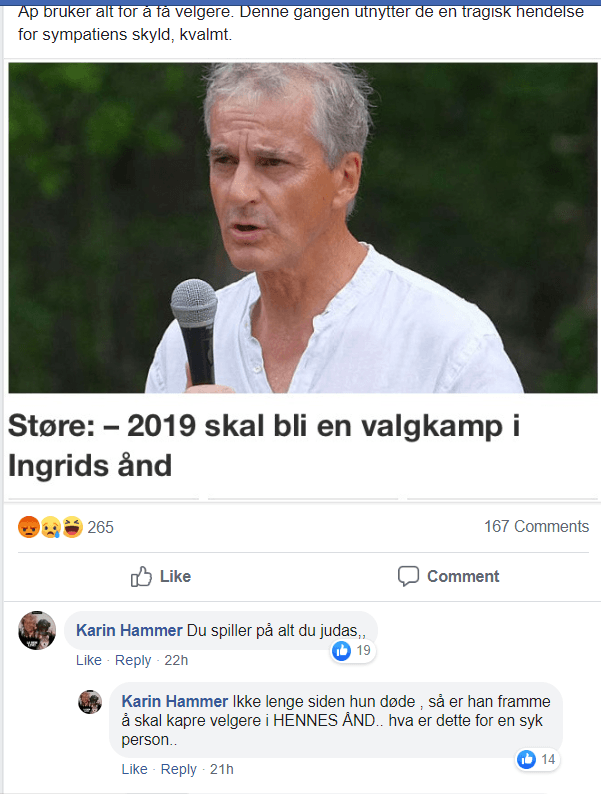This screenshot has height=794, width=601.
Task: Click the 22h timestamp on first comment
Action: (x=176, y=660)
